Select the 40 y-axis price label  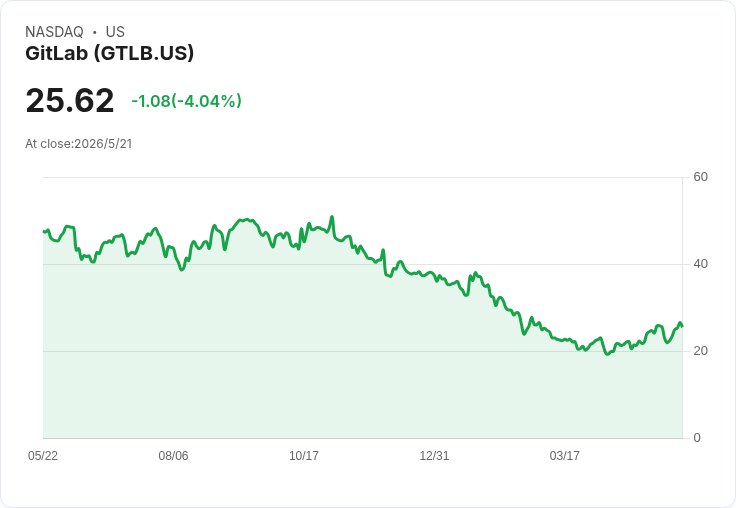point(700,264)
